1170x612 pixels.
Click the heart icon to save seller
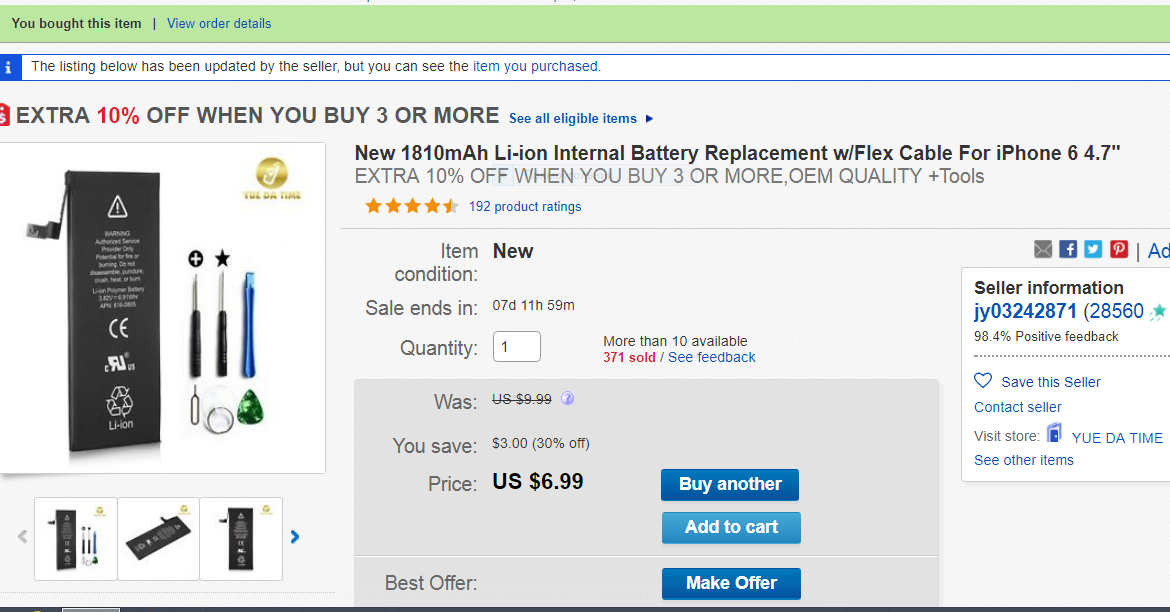pos(983,381)
